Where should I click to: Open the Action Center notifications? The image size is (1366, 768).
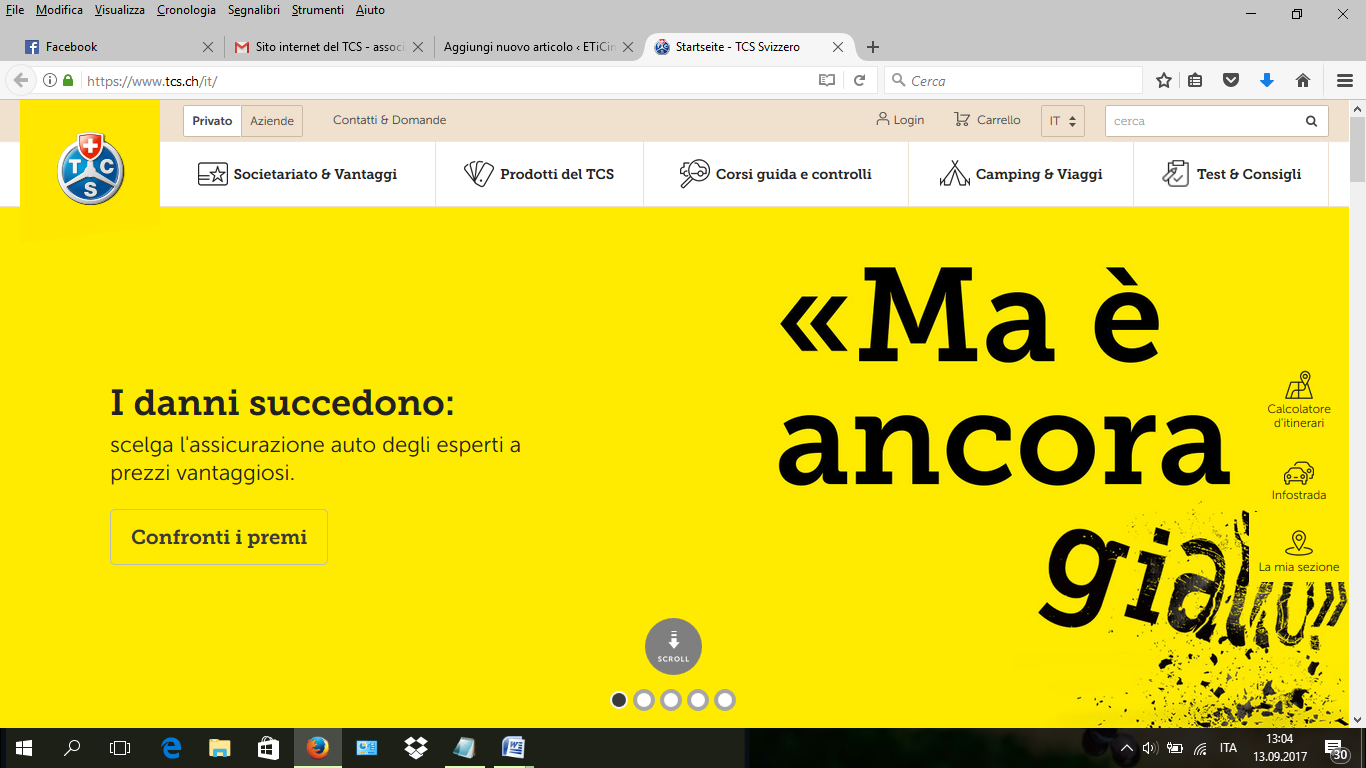point(1335,748)
